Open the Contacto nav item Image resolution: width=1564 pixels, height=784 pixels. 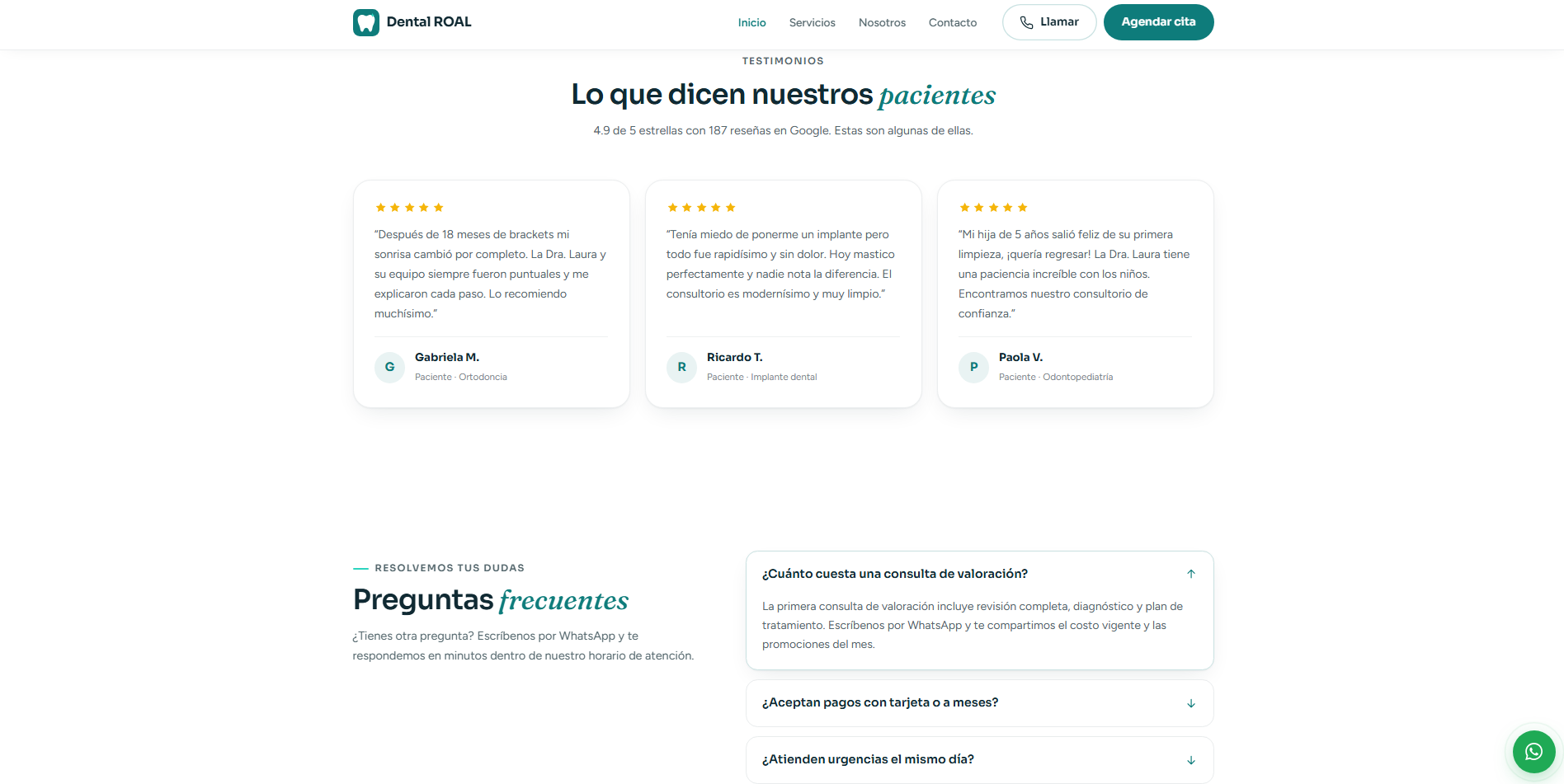tap(952, 22)
